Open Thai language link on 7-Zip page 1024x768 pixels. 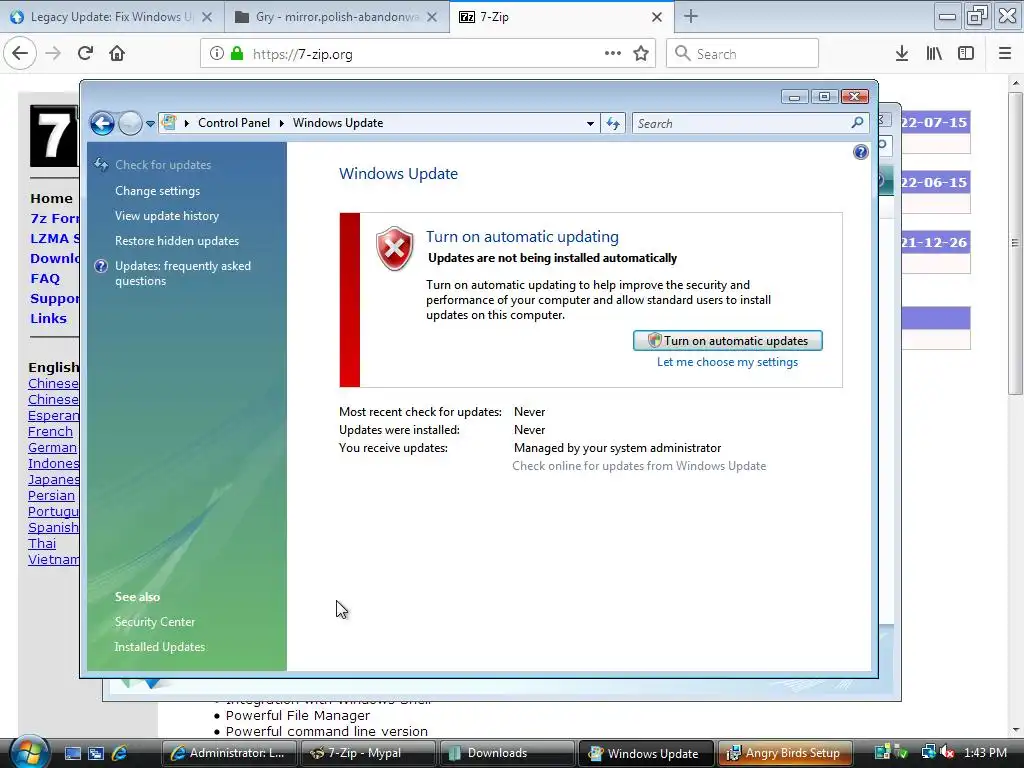42,543
